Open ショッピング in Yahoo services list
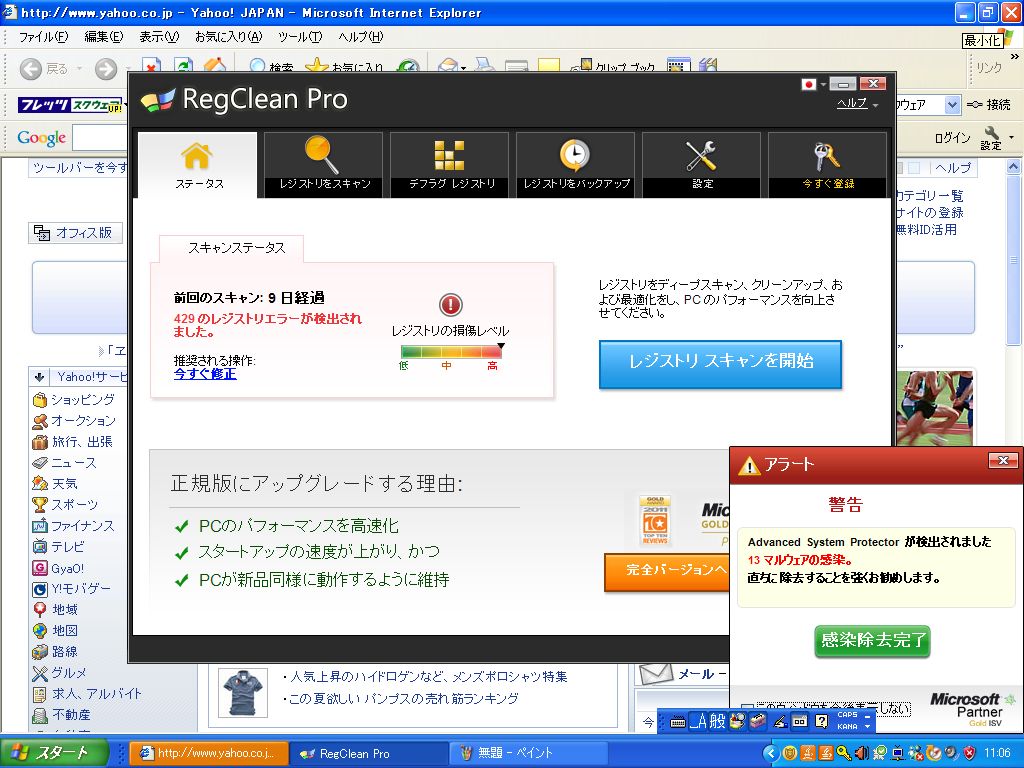 82,400
